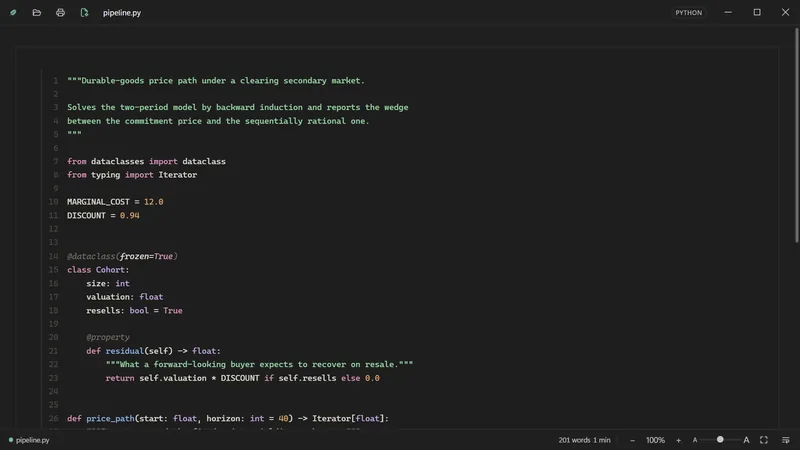Viewport: 800px width, 450px height.
Task: Click the green pen app logo icon
Action: coord(13,13)
